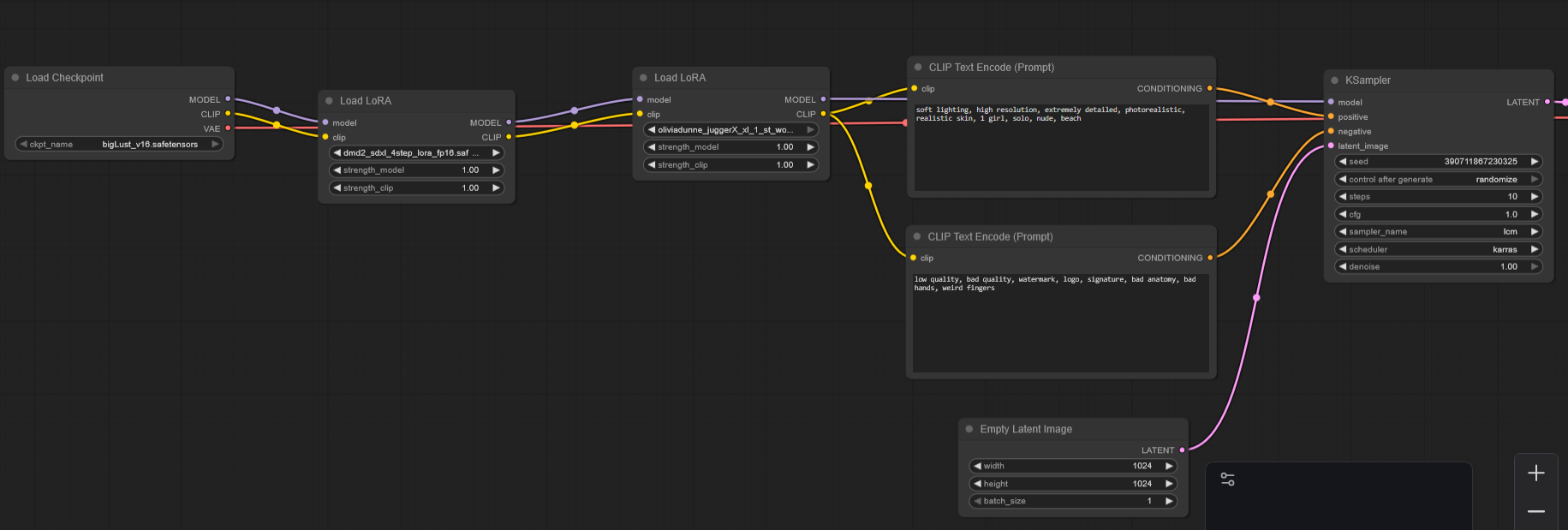Screen dimensions: 1568x530
Task: Open the dmd2_sdxl_4step_lora lora_name dropdown
Action: click(417, 152)
